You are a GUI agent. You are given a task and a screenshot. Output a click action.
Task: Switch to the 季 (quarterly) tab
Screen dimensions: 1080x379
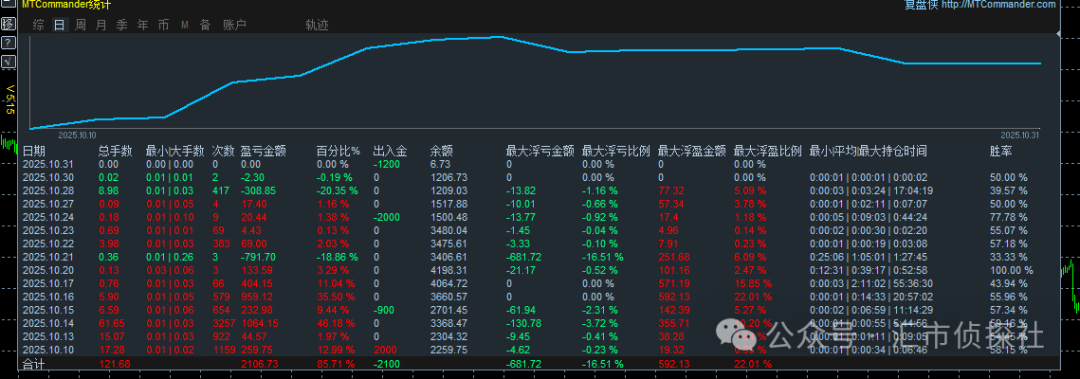point(122,25)
